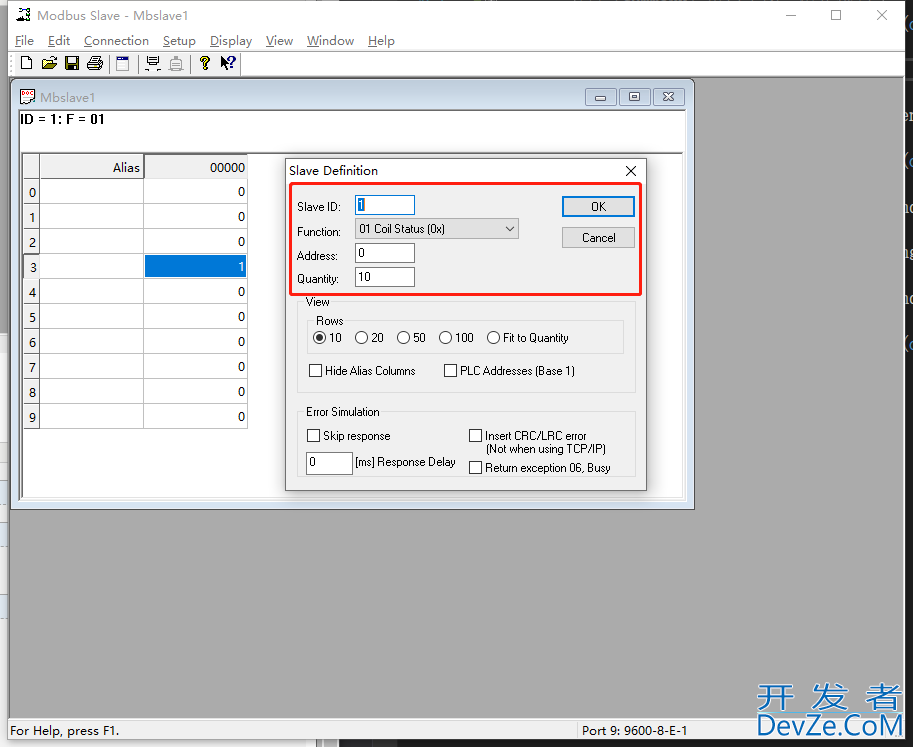Click the Mbslave1 child window document icon
The image size is (913, 747).
click(x=27, y=97)
